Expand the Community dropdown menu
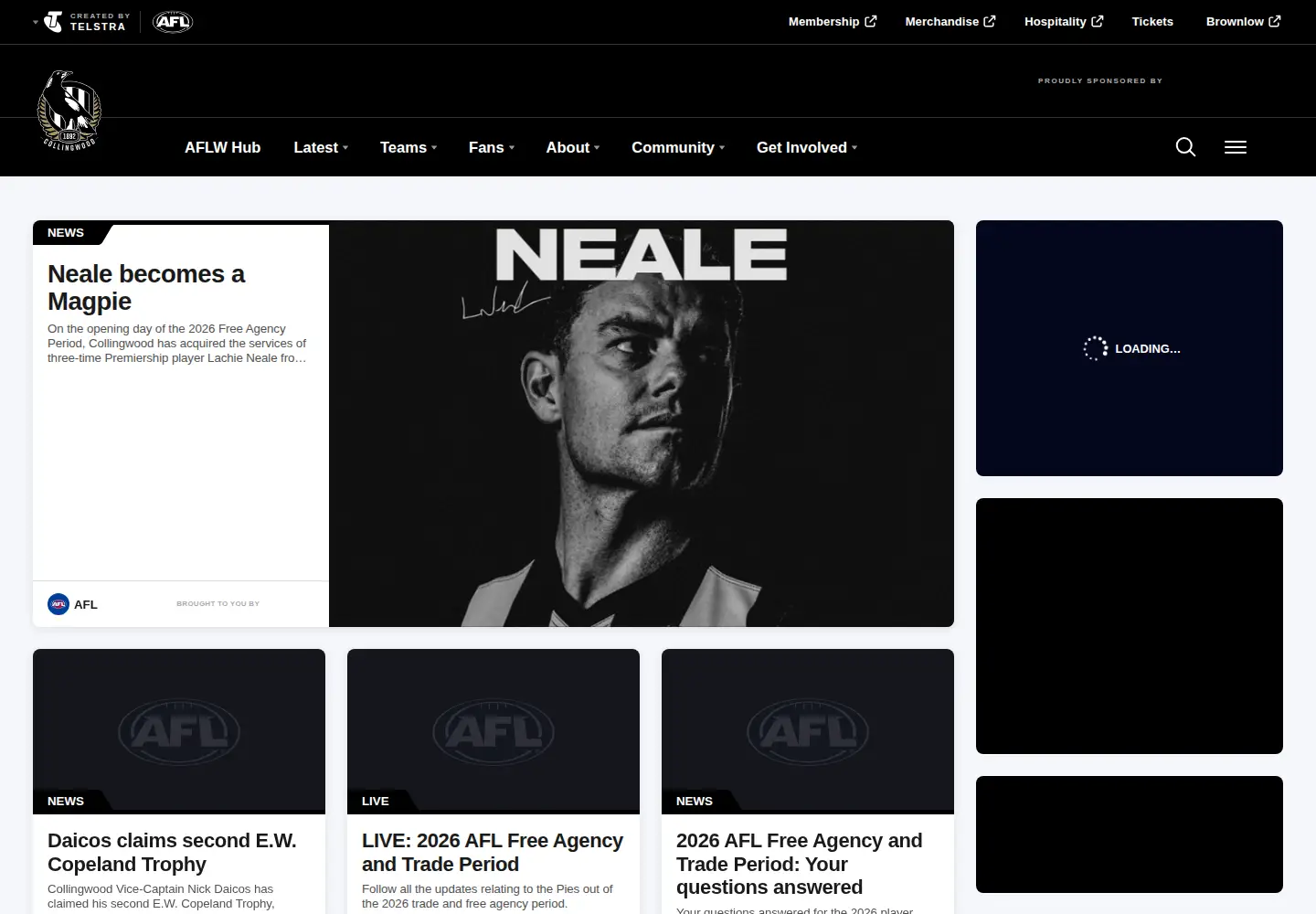Viewport: 1316px width, 914px height. click(x=678, y=147)
